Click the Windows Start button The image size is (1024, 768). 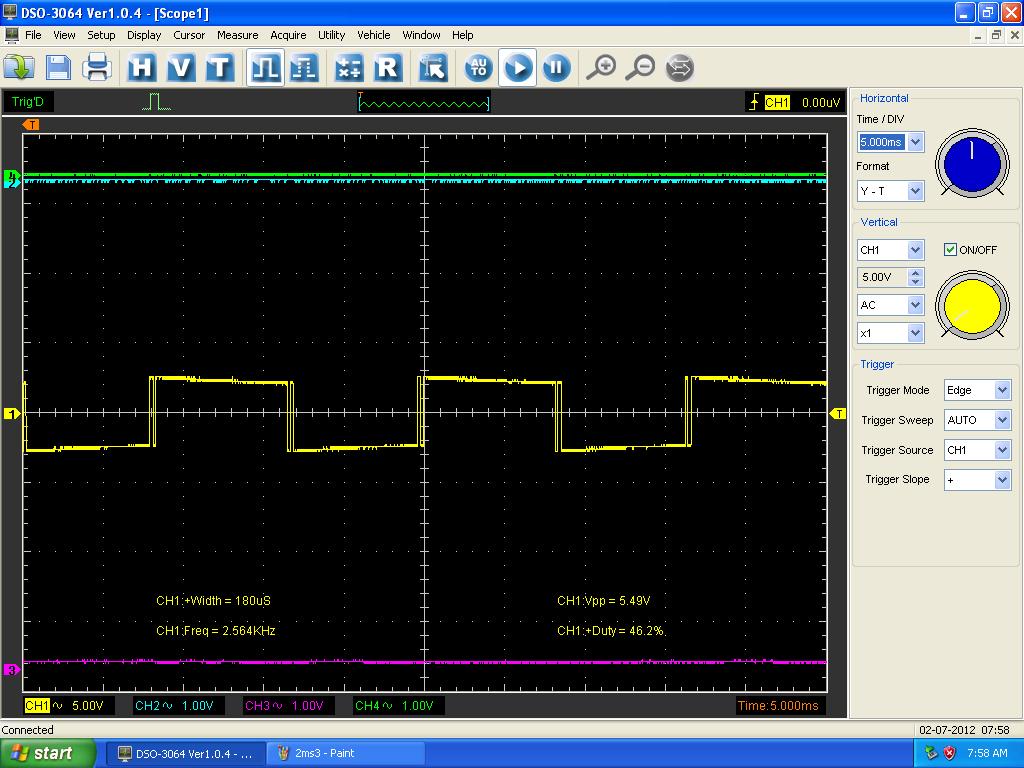click(48, 753)
